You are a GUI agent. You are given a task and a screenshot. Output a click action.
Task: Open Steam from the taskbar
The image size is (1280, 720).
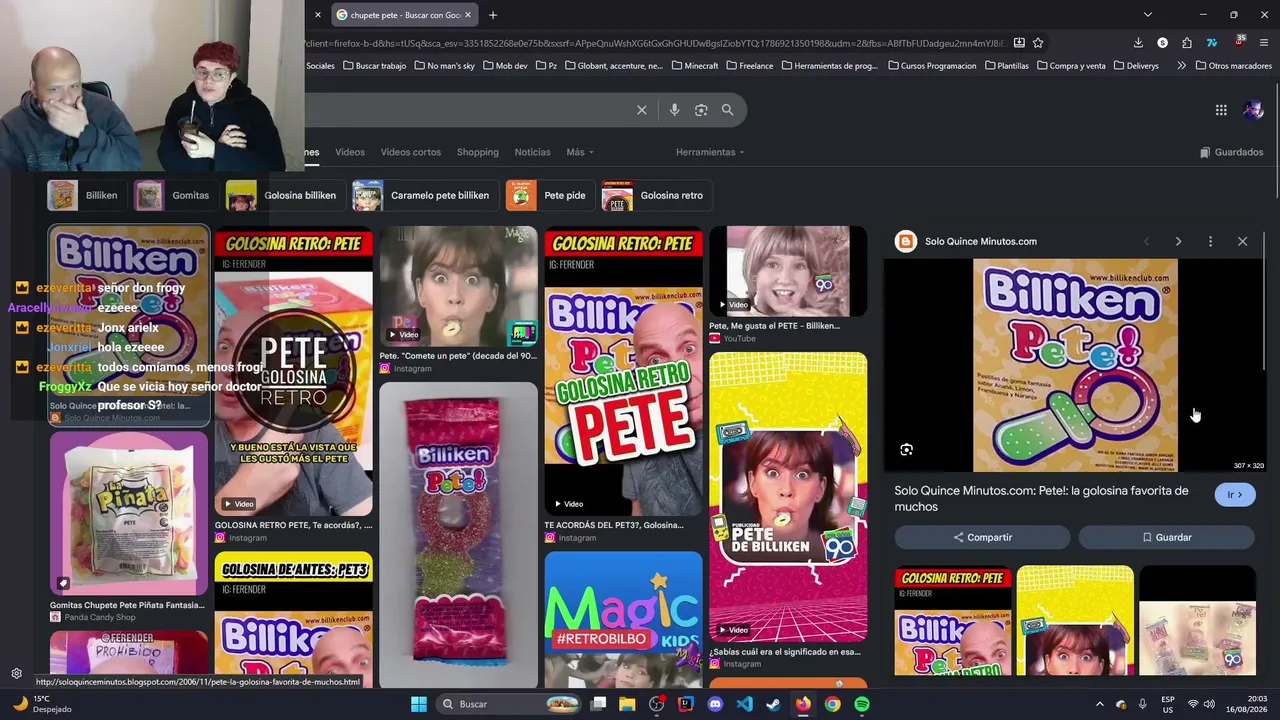coord(773,704)
